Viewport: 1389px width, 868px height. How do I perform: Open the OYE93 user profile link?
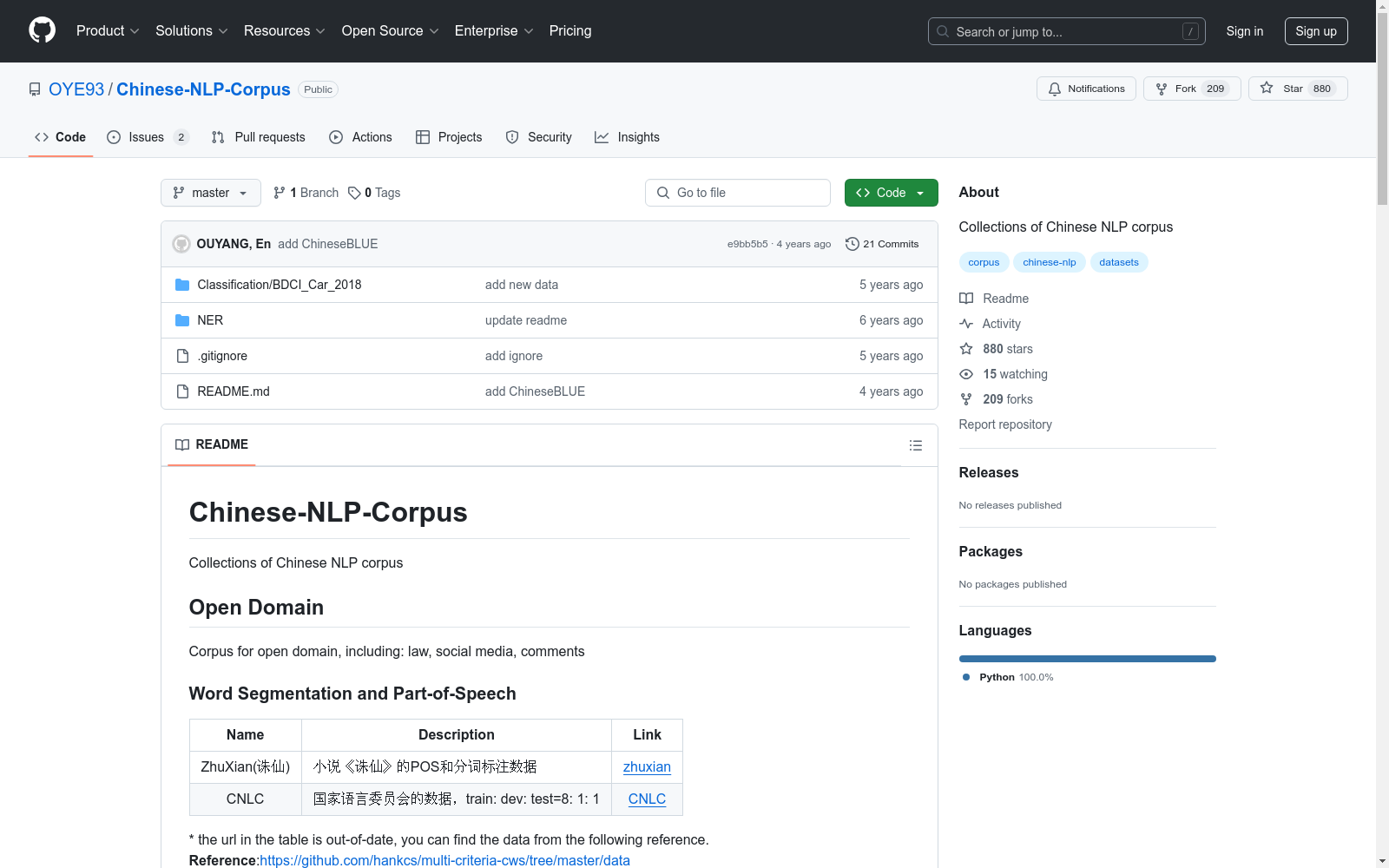click(x=76, y=89)
